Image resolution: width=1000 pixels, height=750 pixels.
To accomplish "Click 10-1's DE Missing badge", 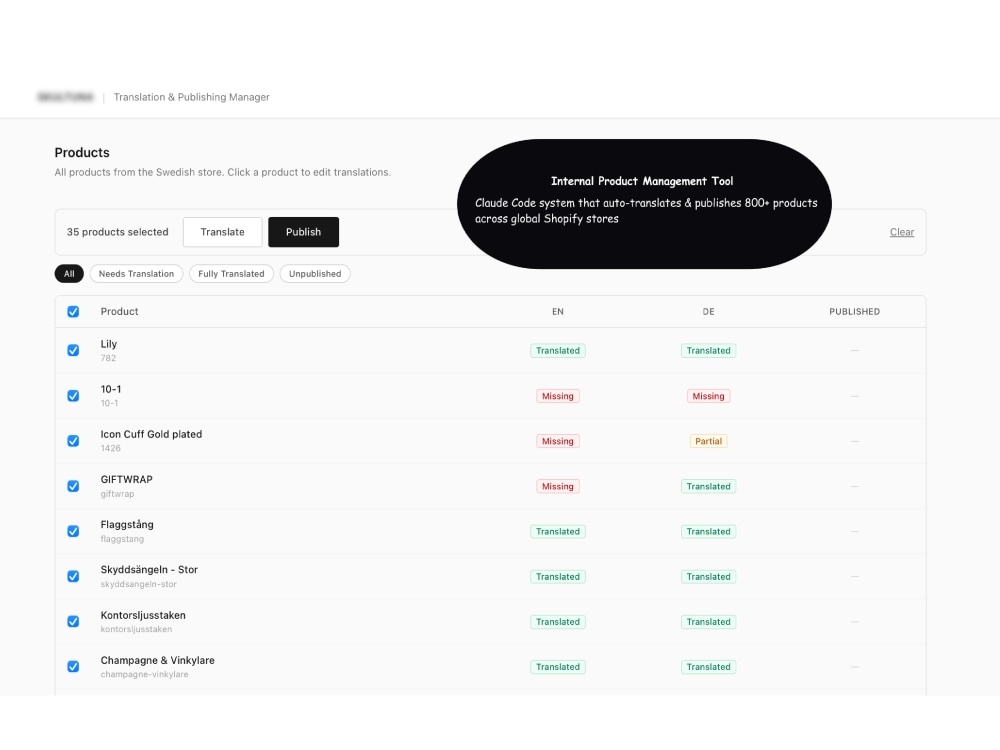I will click(709, 396).
